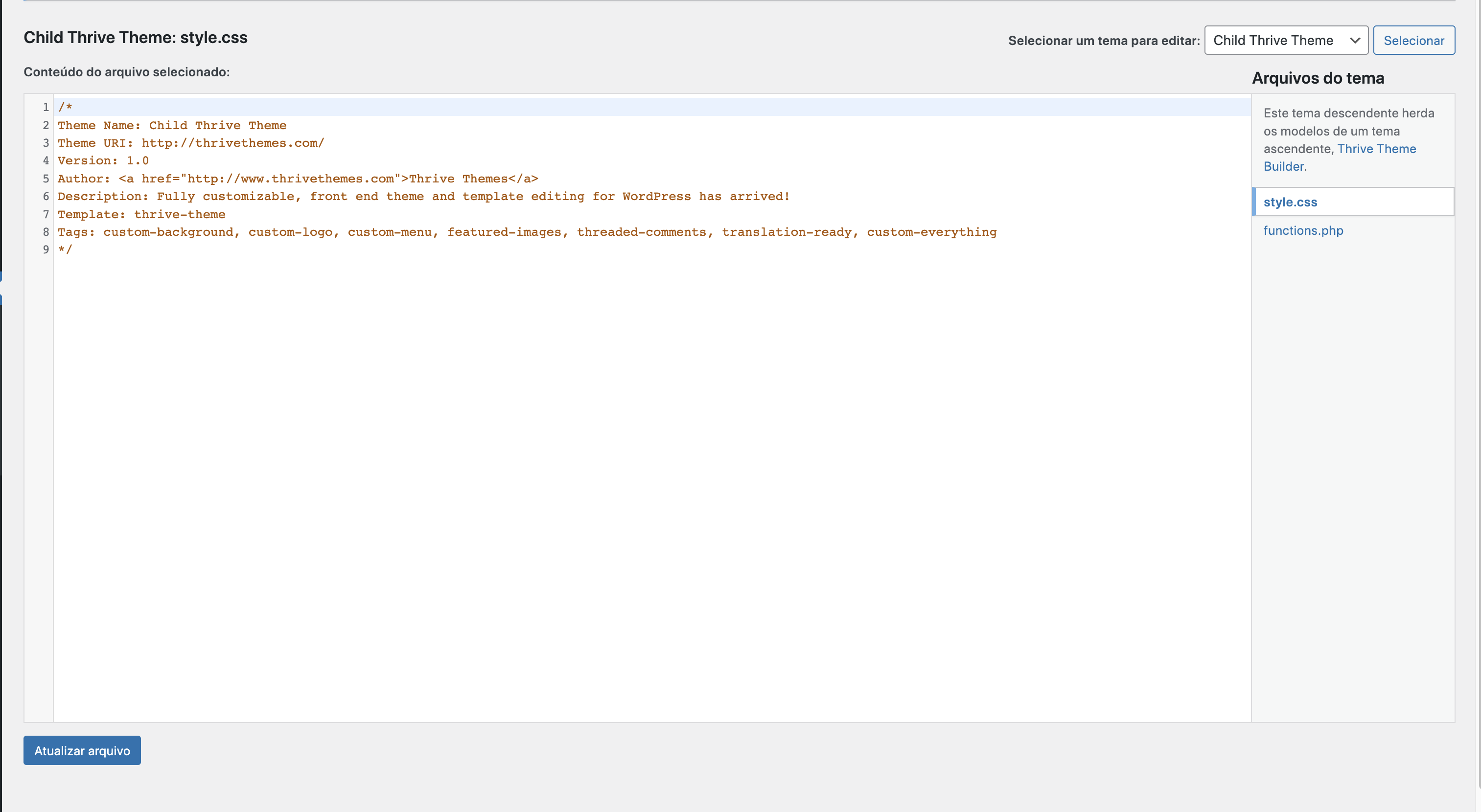Screen dimensions: 1481x812
Task: Open the theme selection dropdown
Action: (1286, 40)
